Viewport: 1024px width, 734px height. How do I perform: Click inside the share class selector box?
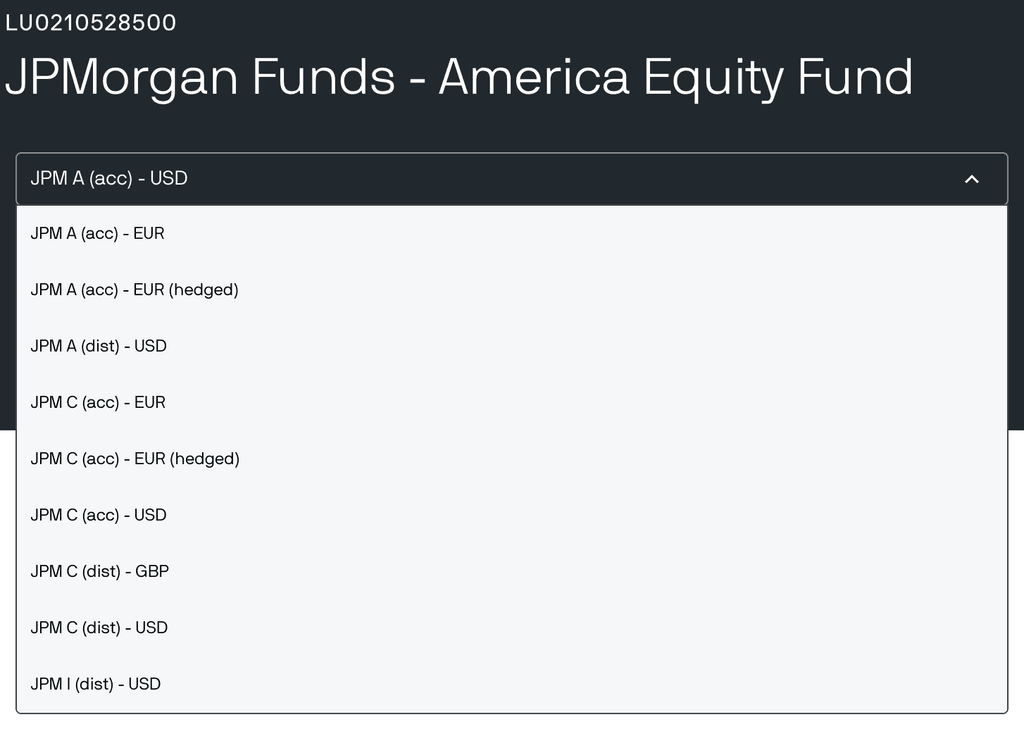pos(400,179)
